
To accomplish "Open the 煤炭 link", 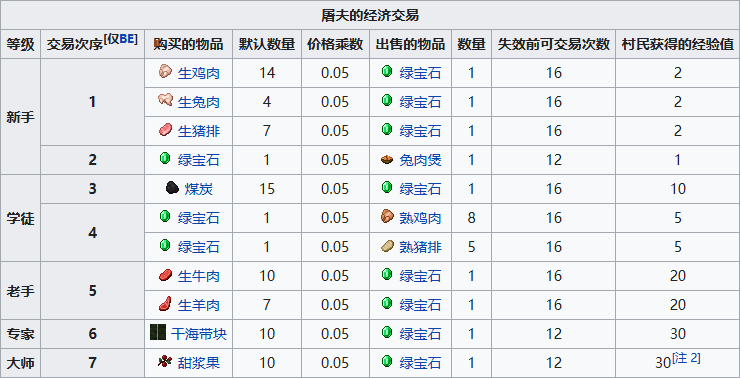I will (x=199, y=189).
